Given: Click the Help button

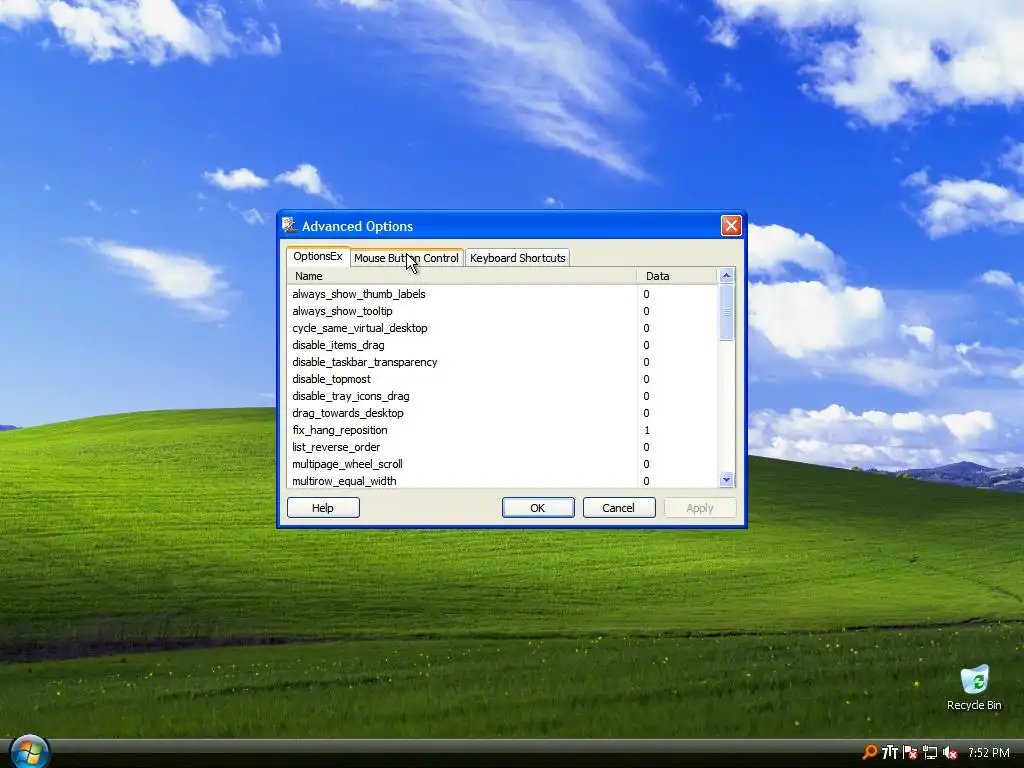Looking at the screenshot, I should 323,507.
